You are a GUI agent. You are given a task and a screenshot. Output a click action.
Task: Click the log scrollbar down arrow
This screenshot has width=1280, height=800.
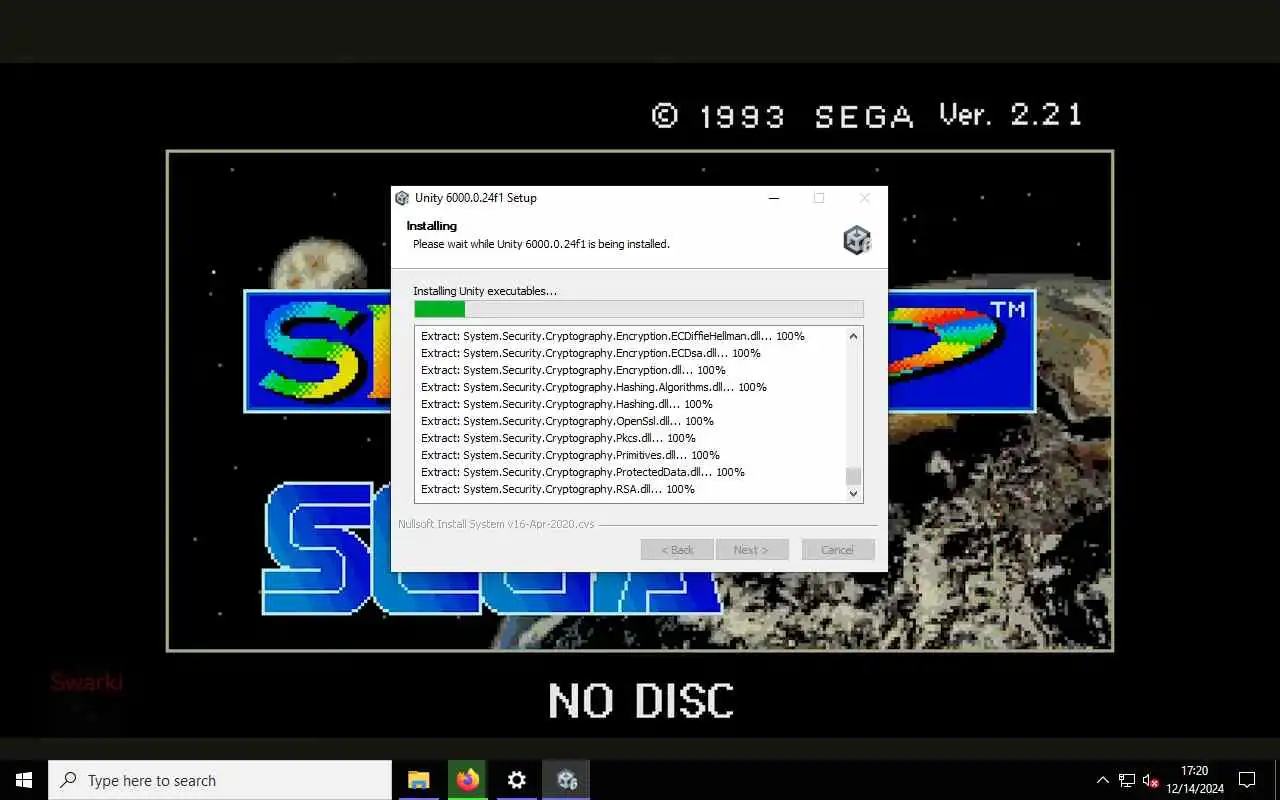tap(853, 493)
